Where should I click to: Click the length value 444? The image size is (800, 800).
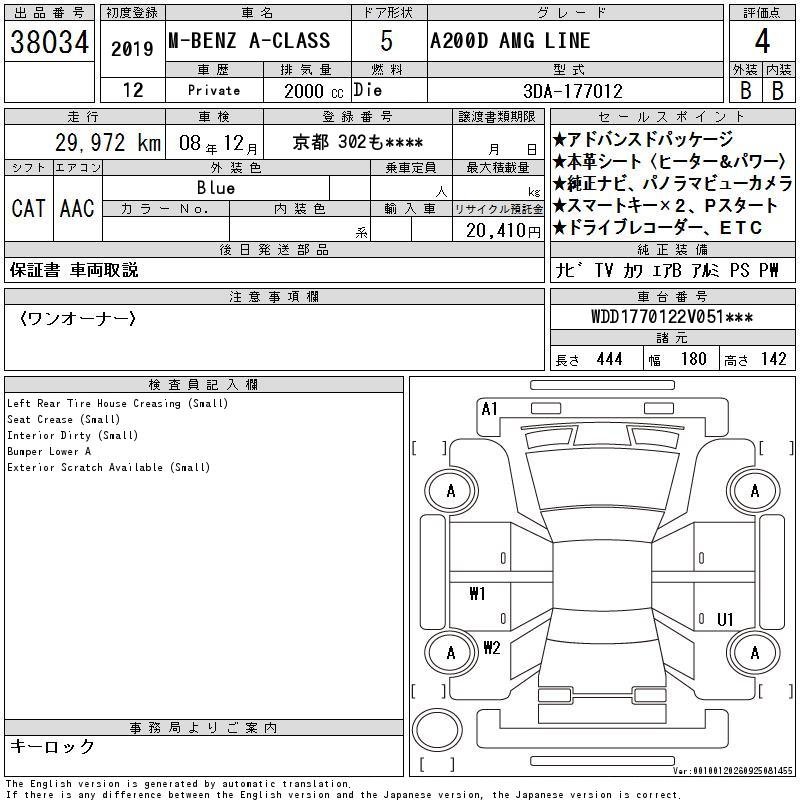click(609, 359)
